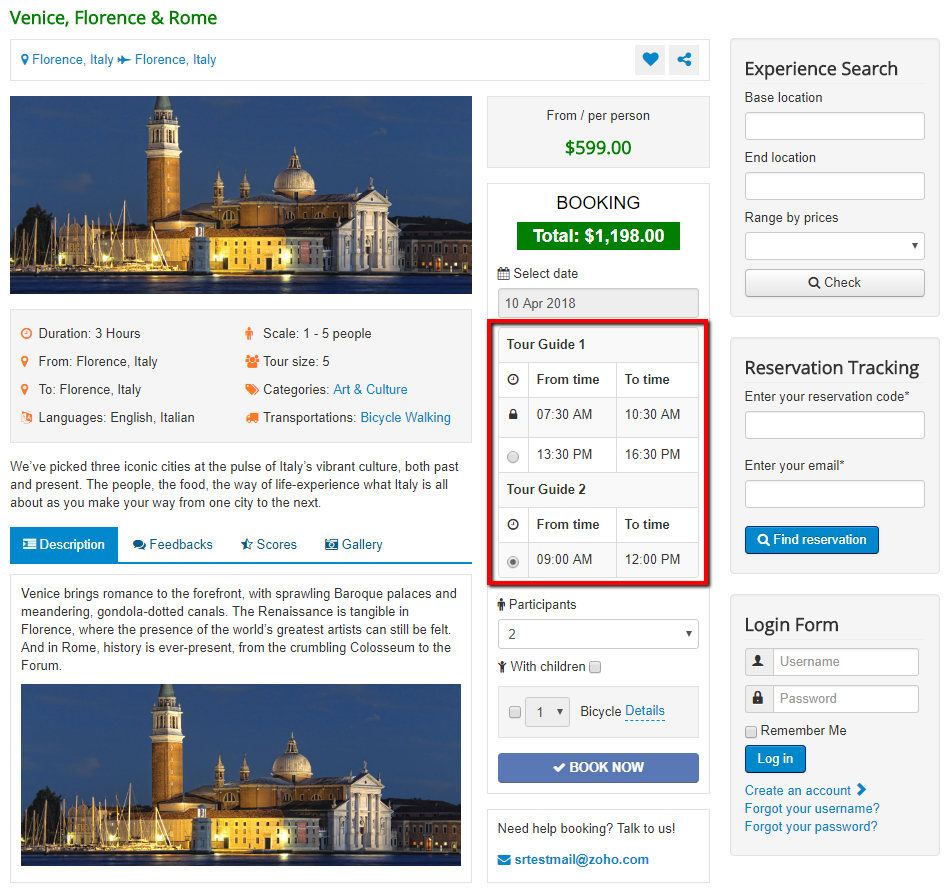Open the Gallery tab
This screenshot has height=890, width=950.
point(353,545)
